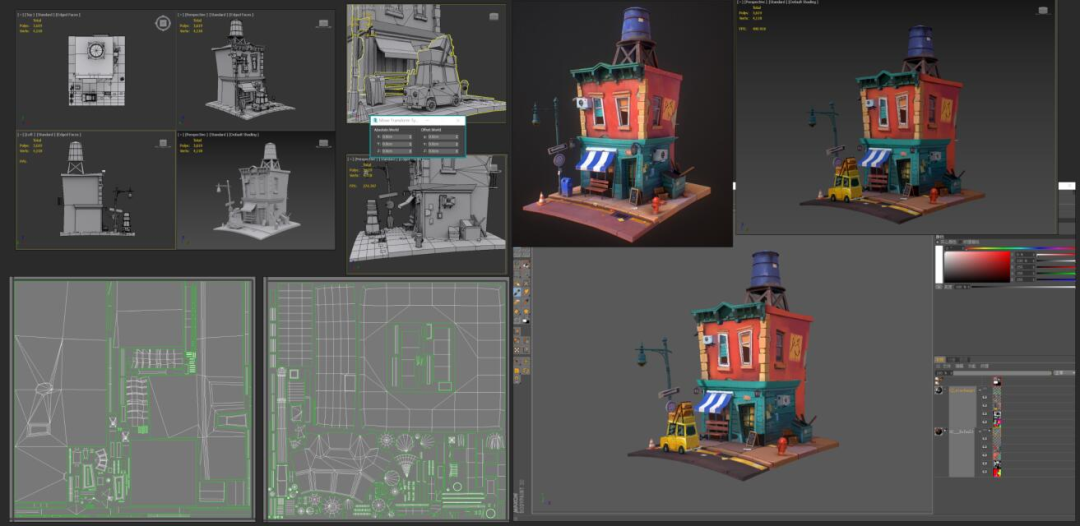1080x526 pixels.
Task: Adjust the red channel slider
Action: point(1055,267)
